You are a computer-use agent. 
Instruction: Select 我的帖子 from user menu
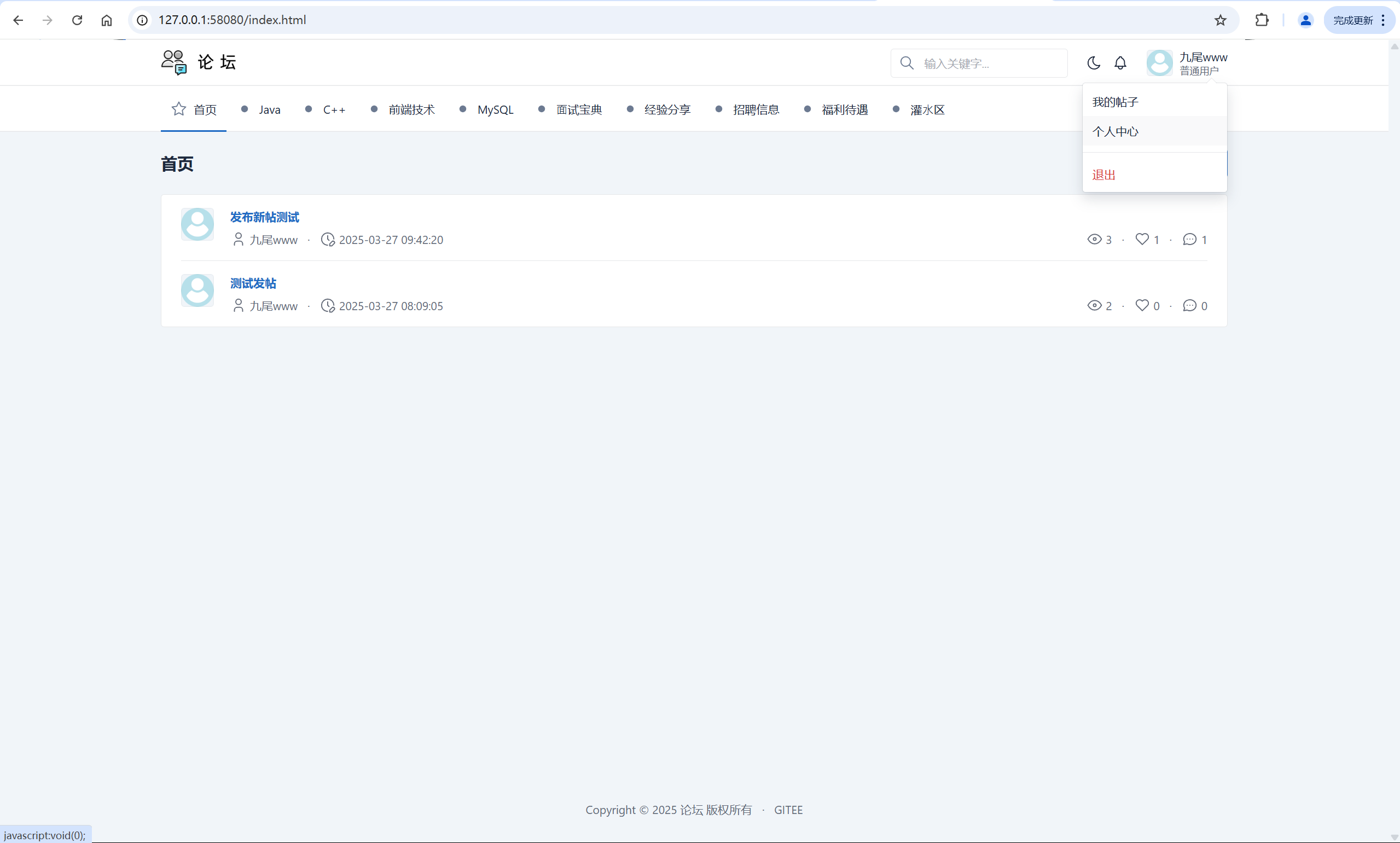pos(1116,102)
